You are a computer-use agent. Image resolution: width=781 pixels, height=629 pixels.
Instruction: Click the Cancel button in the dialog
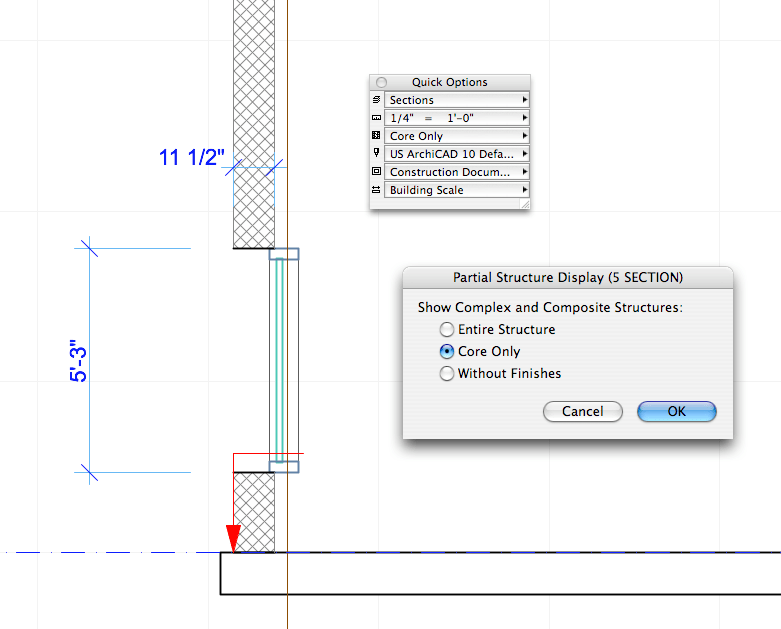pos(583,411)
